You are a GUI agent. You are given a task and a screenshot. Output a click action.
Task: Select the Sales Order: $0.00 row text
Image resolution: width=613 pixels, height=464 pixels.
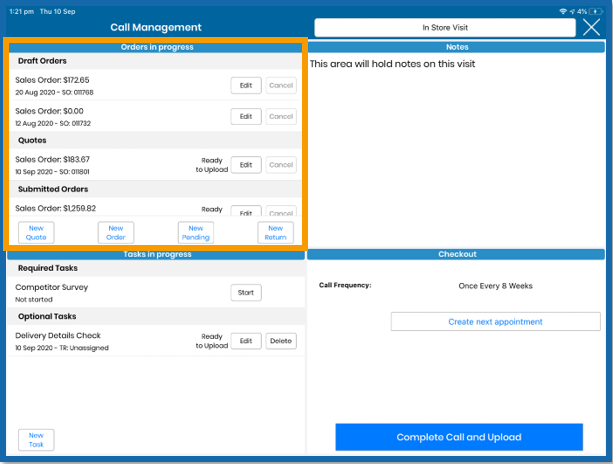49,111
